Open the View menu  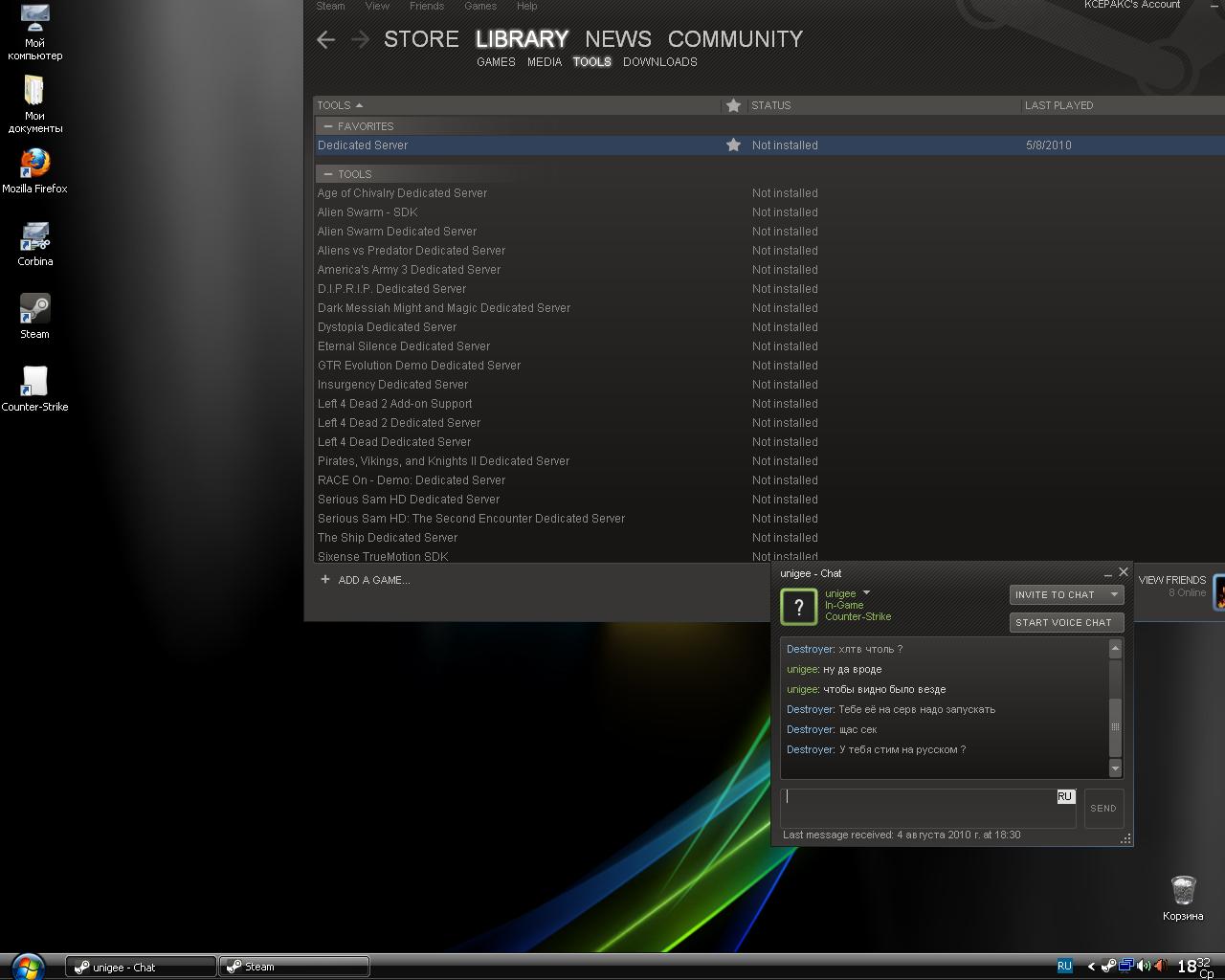(377, 6)
